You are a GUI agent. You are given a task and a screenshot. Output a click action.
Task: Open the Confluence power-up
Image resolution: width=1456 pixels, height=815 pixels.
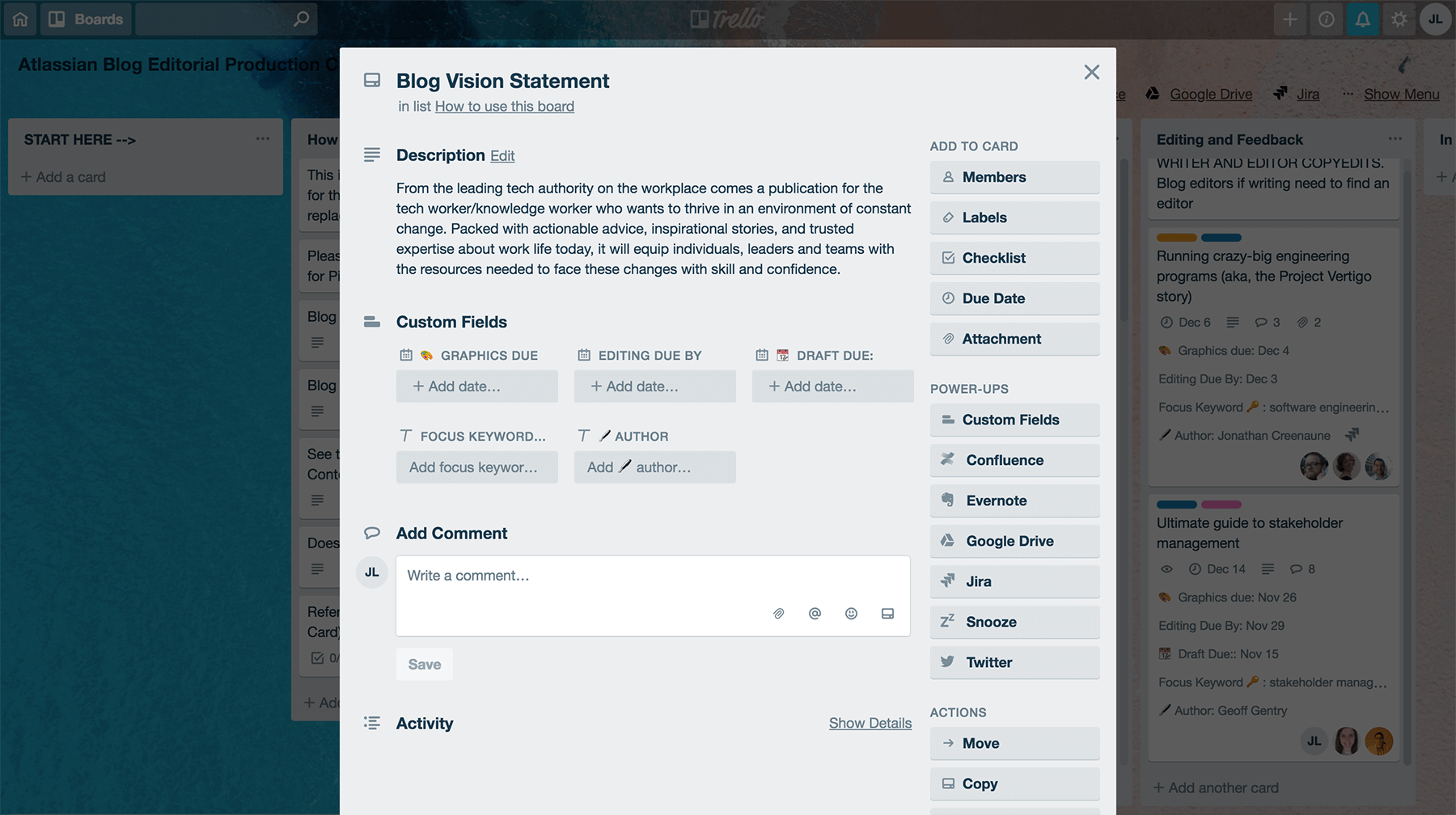(1015, 460)
